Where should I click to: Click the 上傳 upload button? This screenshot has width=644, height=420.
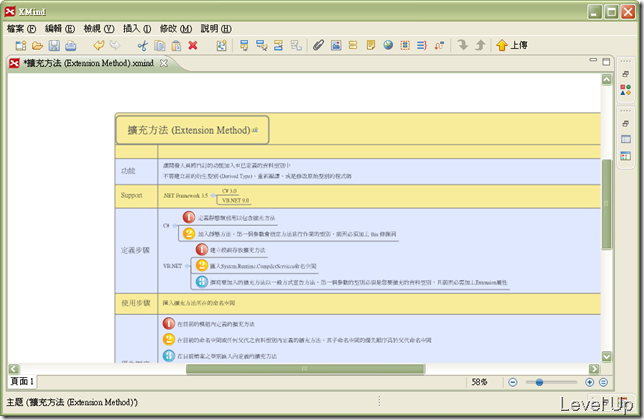point(512,45)
